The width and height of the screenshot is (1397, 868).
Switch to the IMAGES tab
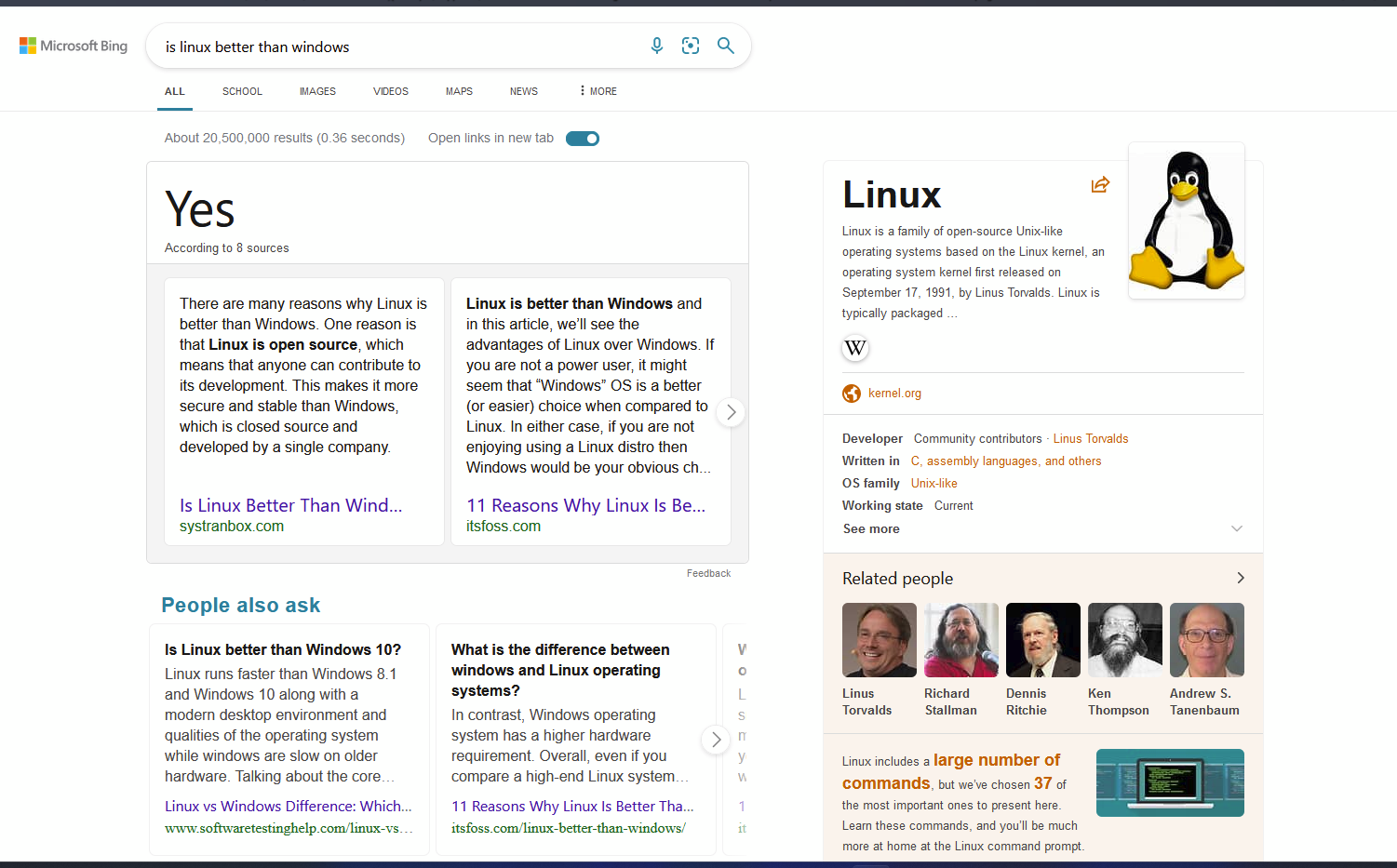click(x=317, y=91)
